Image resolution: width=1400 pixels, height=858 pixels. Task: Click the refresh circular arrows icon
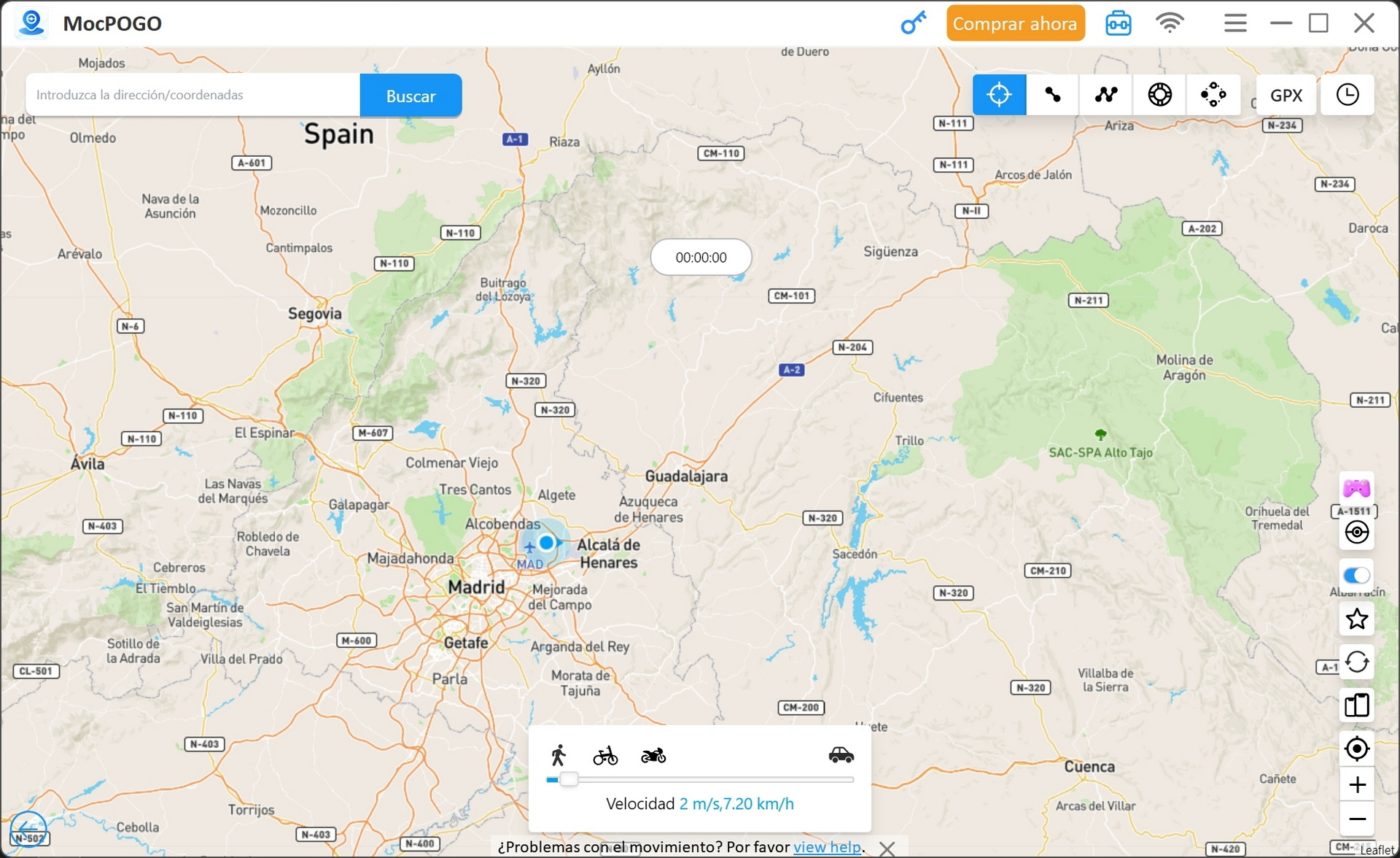pos(1357,662)
